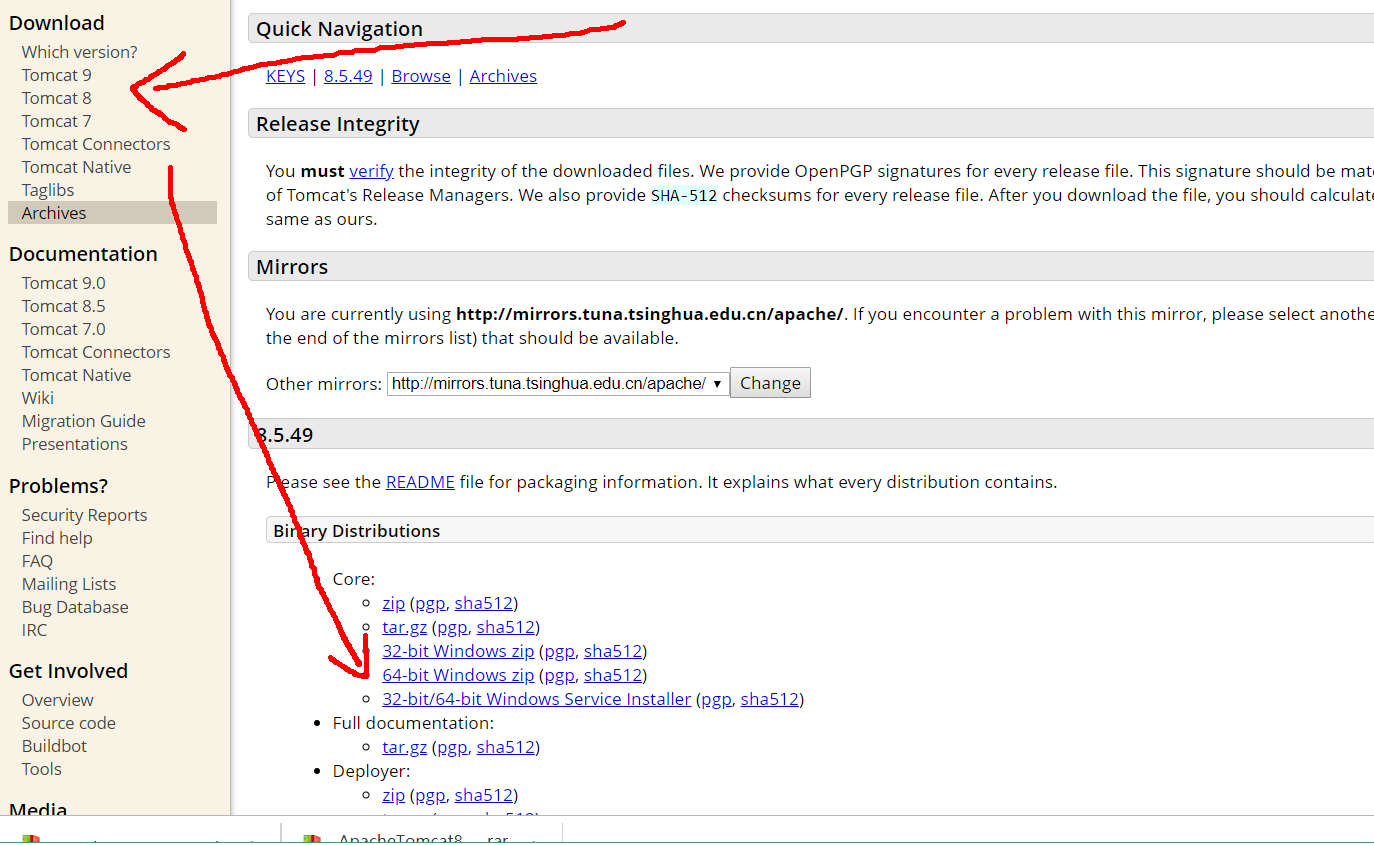Jump to 8.5.49 in Quick Navigation
This screenshot has height=845, width=1374.
[x=348, y=76]
